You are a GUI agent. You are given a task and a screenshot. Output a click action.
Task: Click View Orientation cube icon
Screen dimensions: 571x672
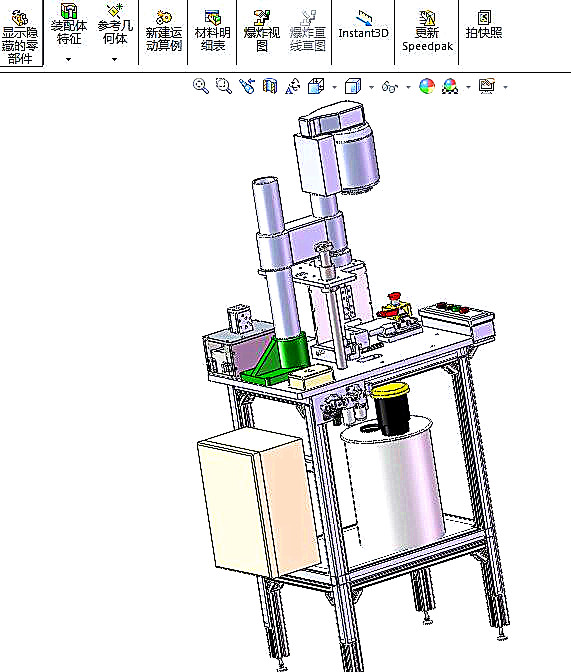click(x=316, y=86)
